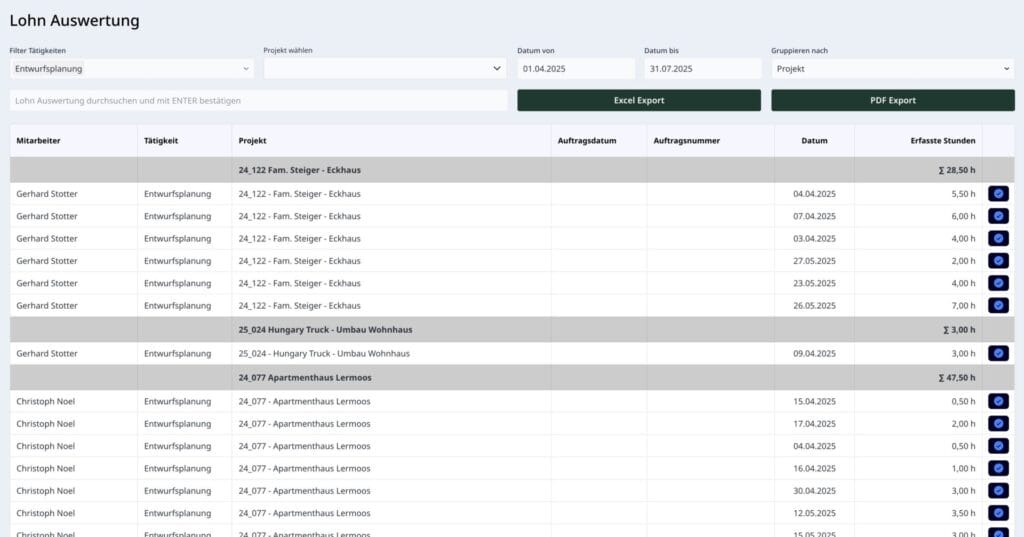Viewport: 1024px width, 537px height.
Task: Click the check badge on the 17.04.2025 row
Action: 998,424
